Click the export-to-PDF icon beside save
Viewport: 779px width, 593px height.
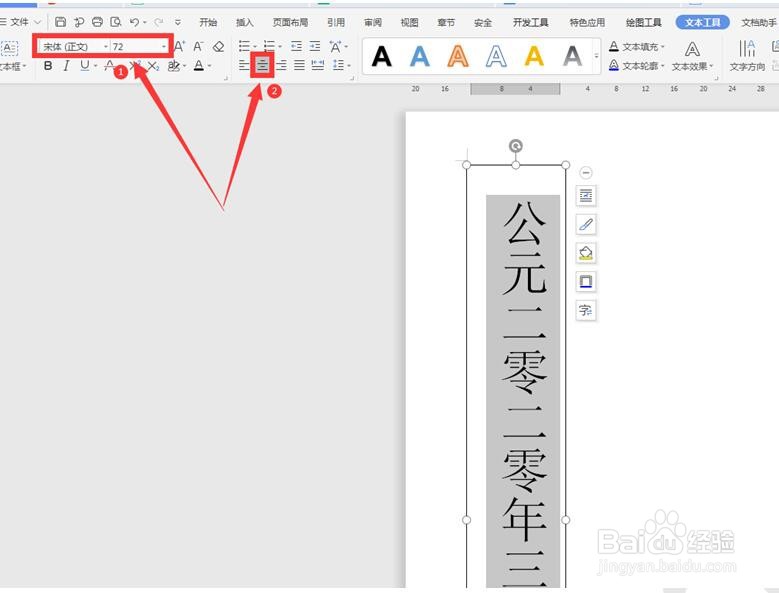pos(79,22)
